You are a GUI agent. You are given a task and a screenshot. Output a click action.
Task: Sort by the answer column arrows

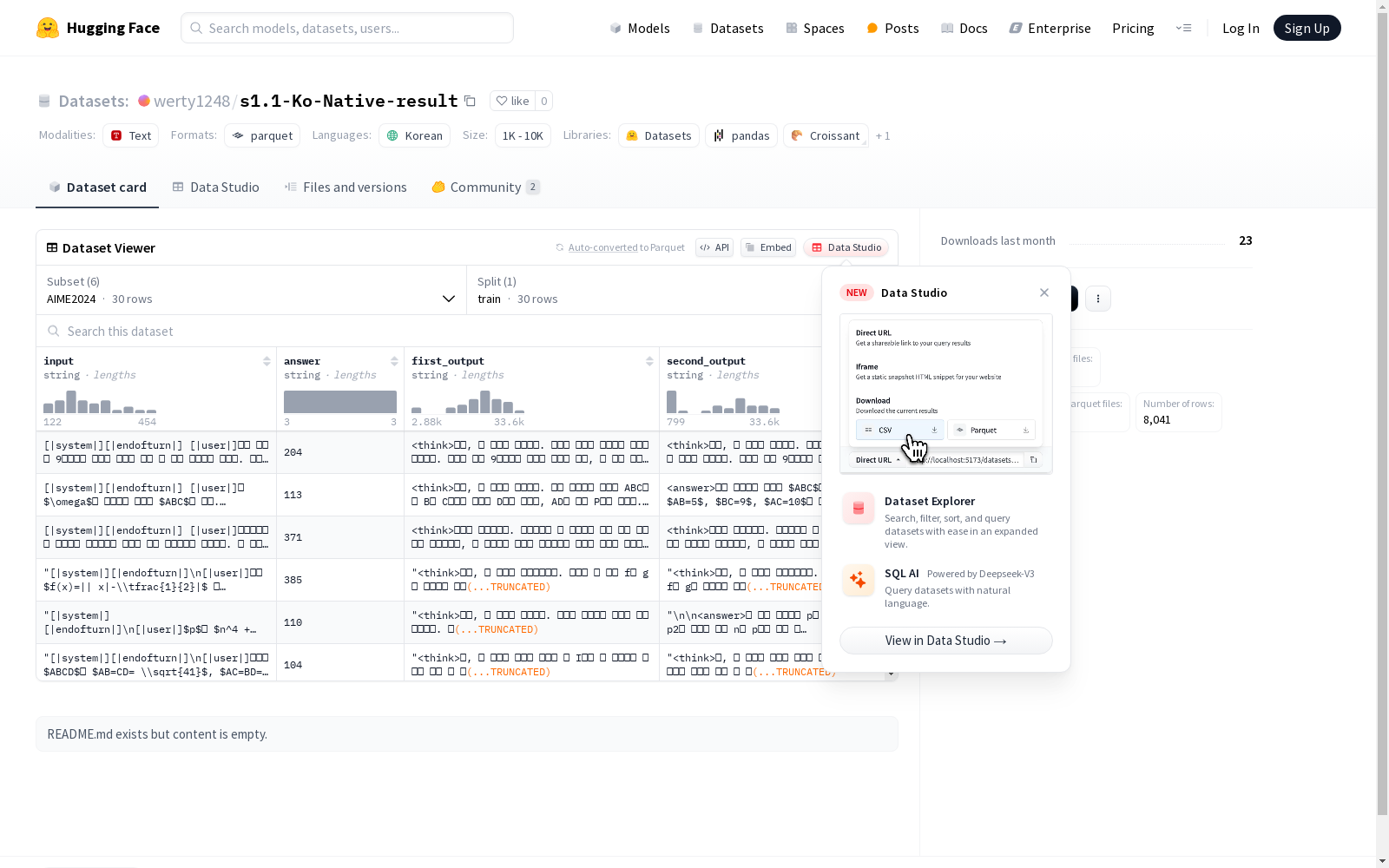(x=394, y=361)
